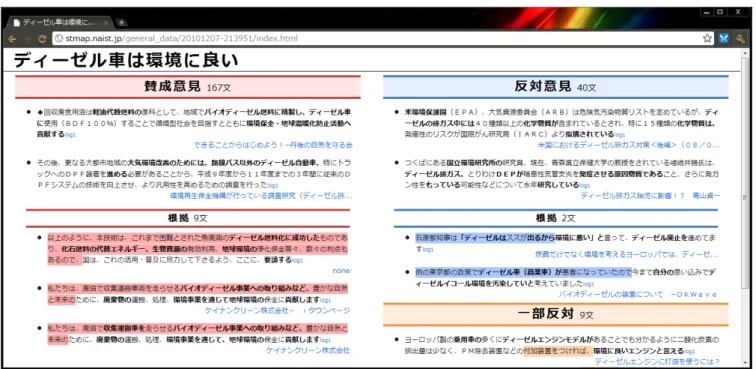The width and height of the screenshot is (756, 369).
Task: Open the 米国におけるディーゼル排ガス対策 link
Action: pos(629,145)
